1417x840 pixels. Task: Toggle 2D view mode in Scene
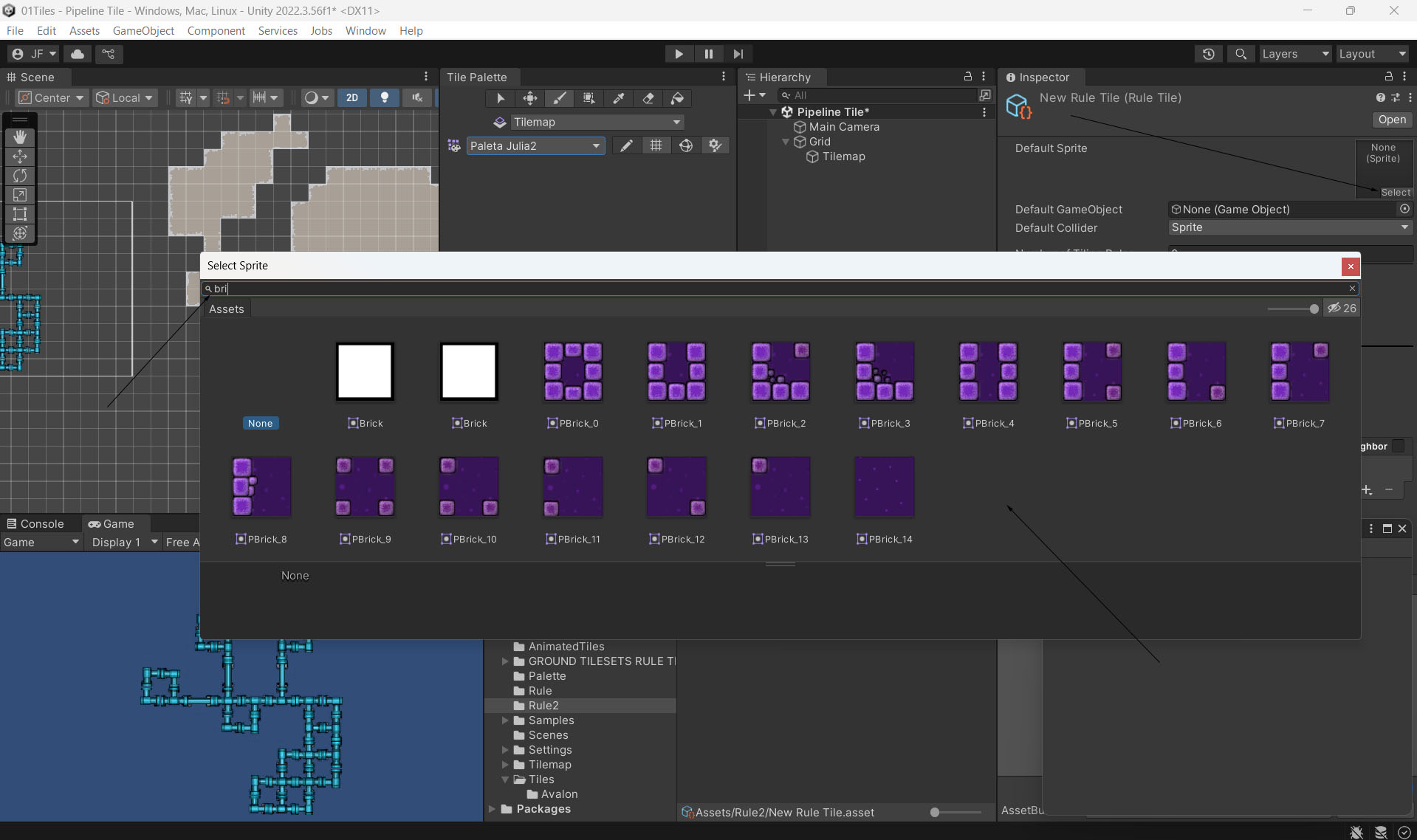point(352,97)
